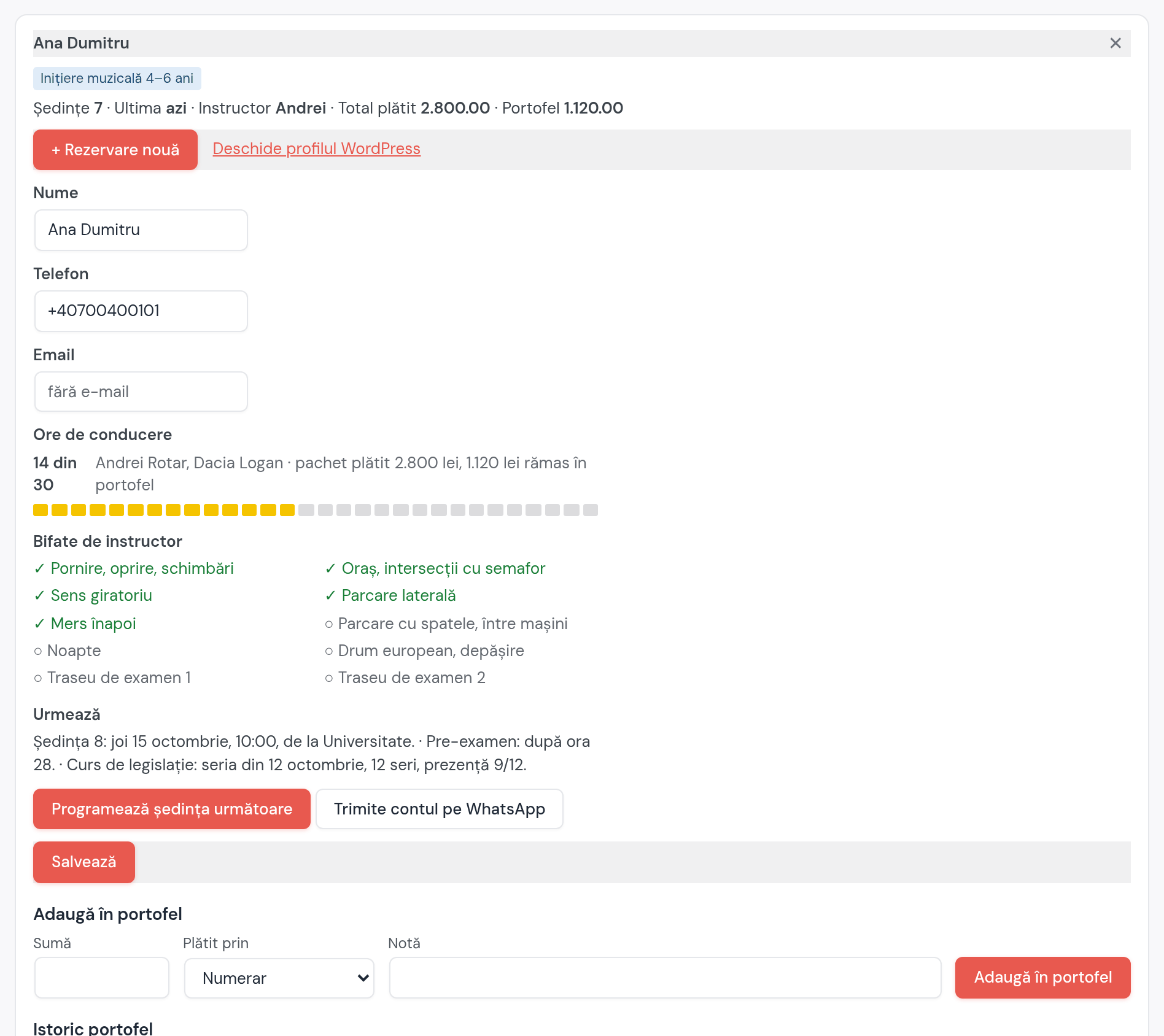Click the Traseu de examen 2 item
The height and width of the screenshot is (1036, 1164).
[x=405, y=678]
